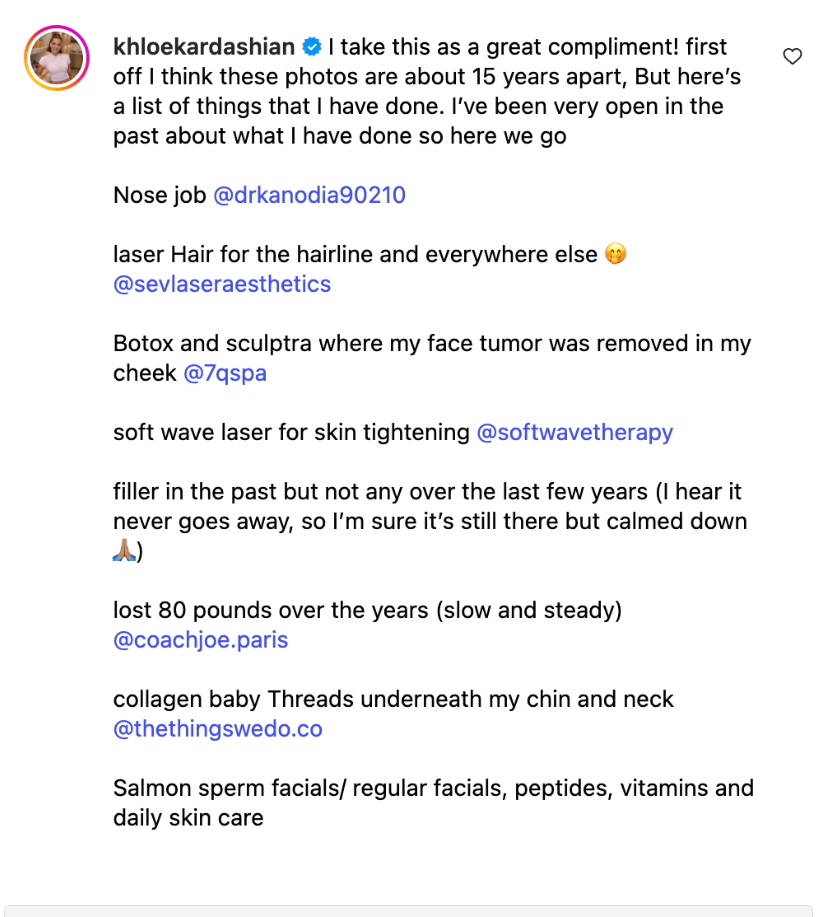Viewport: 823px width, 917px height.
Task: Like the comment with the heart icon
Action: pos(792,57)
